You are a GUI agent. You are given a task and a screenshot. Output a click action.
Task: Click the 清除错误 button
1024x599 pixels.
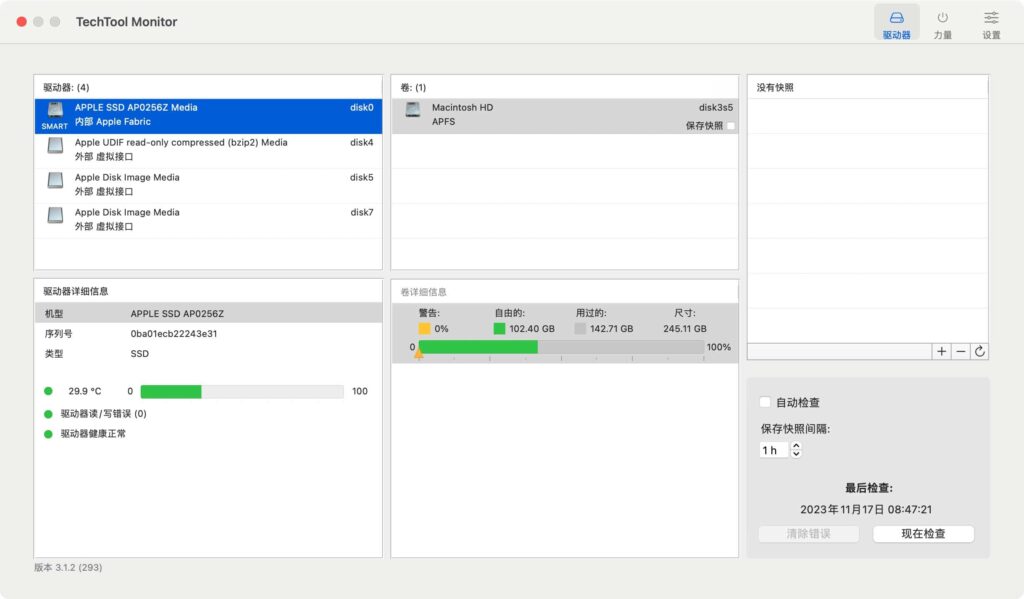[x=808, y=533]
